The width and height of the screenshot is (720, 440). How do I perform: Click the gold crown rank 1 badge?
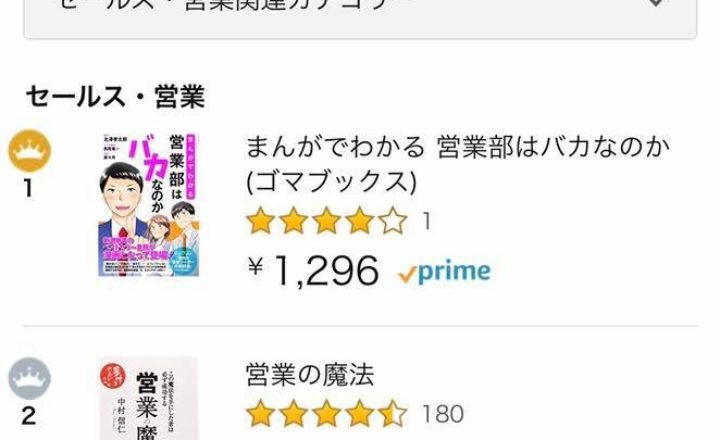tap(30, 151)
